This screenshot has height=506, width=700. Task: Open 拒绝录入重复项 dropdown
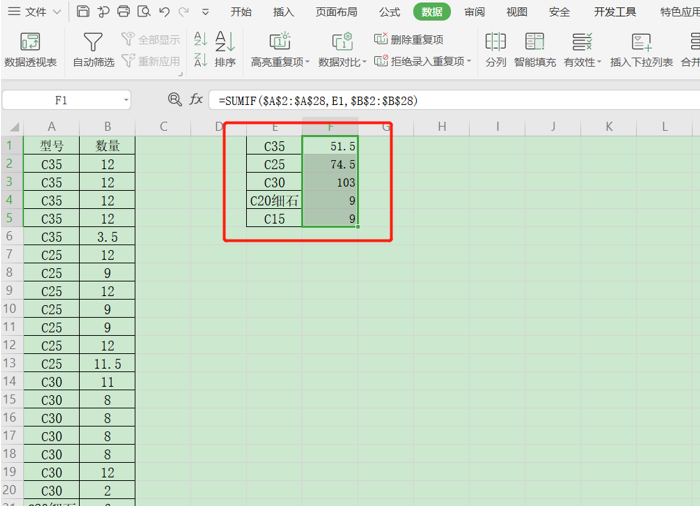tap(422, 61)
